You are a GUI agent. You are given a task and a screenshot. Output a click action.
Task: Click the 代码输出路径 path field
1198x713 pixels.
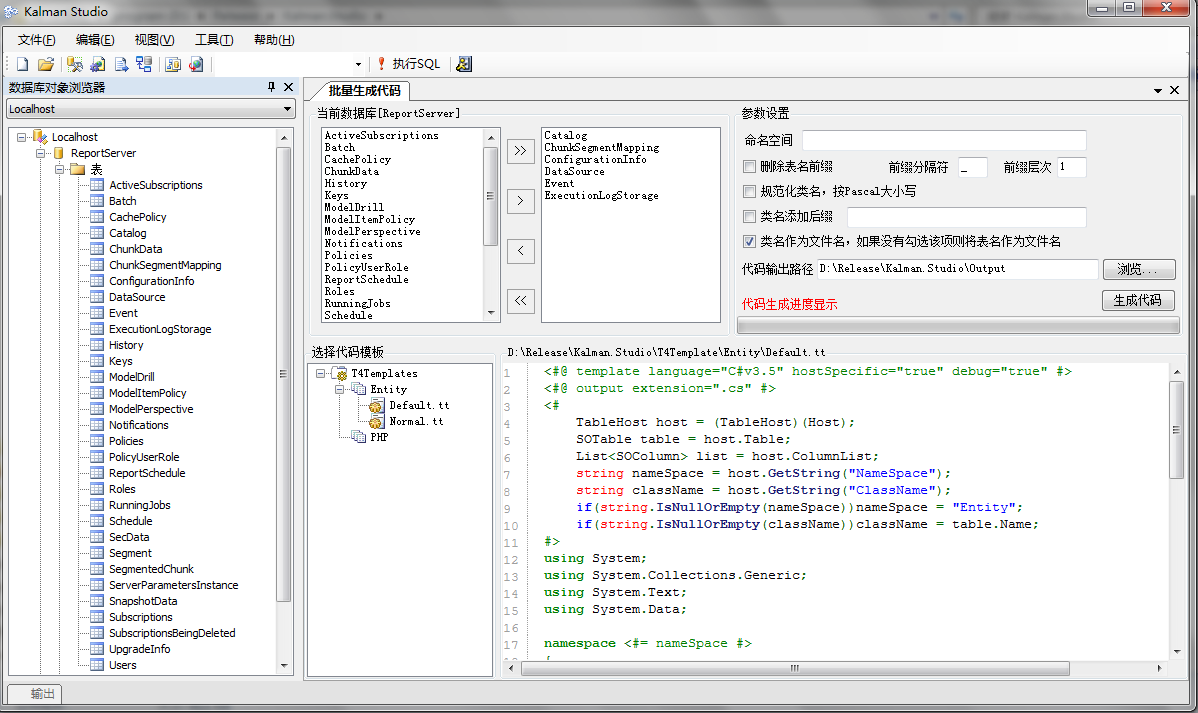pos(957,269)
